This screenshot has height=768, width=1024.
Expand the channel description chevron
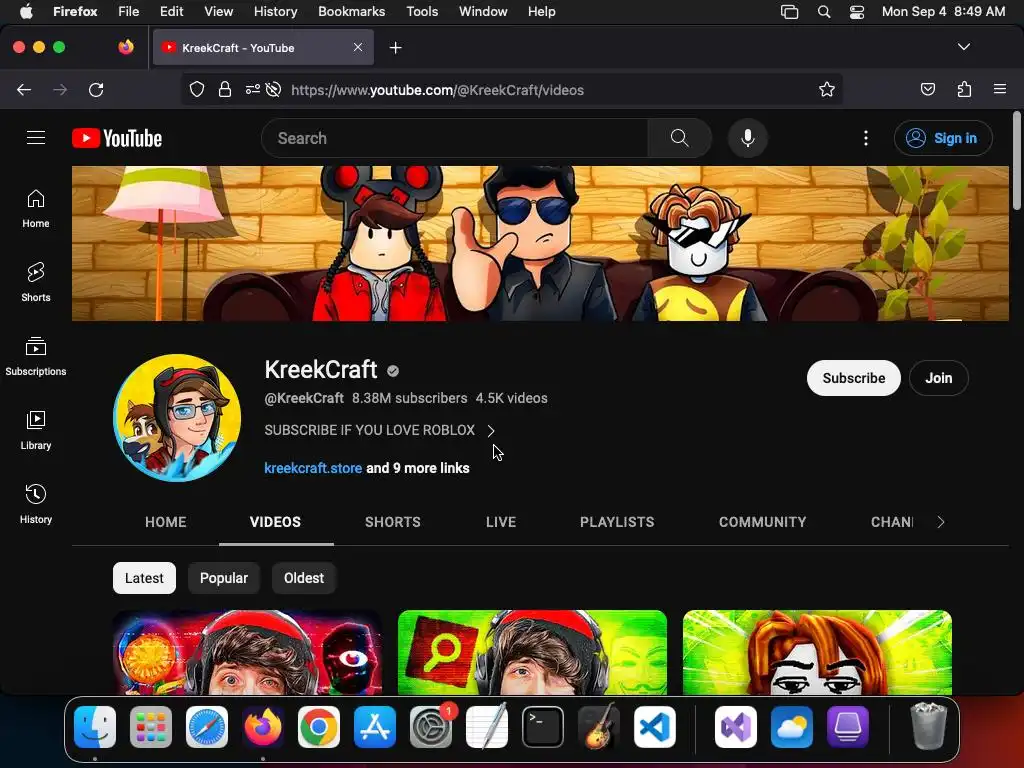[x=491, y=431]
